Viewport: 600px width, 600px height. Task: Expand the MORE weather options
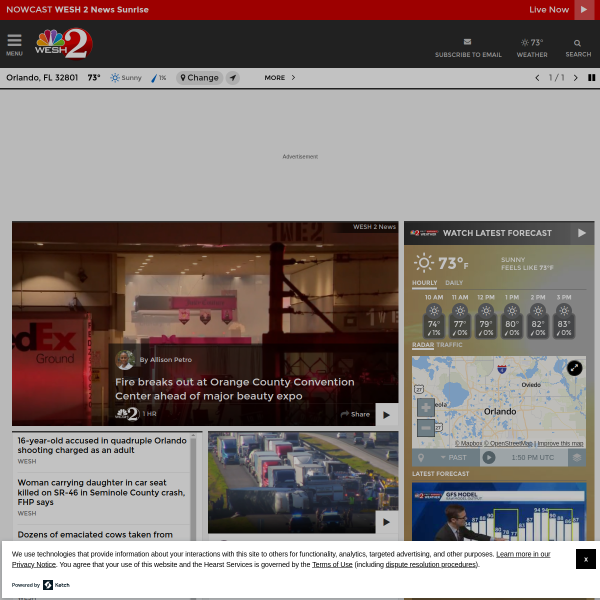tap(279, 77)
